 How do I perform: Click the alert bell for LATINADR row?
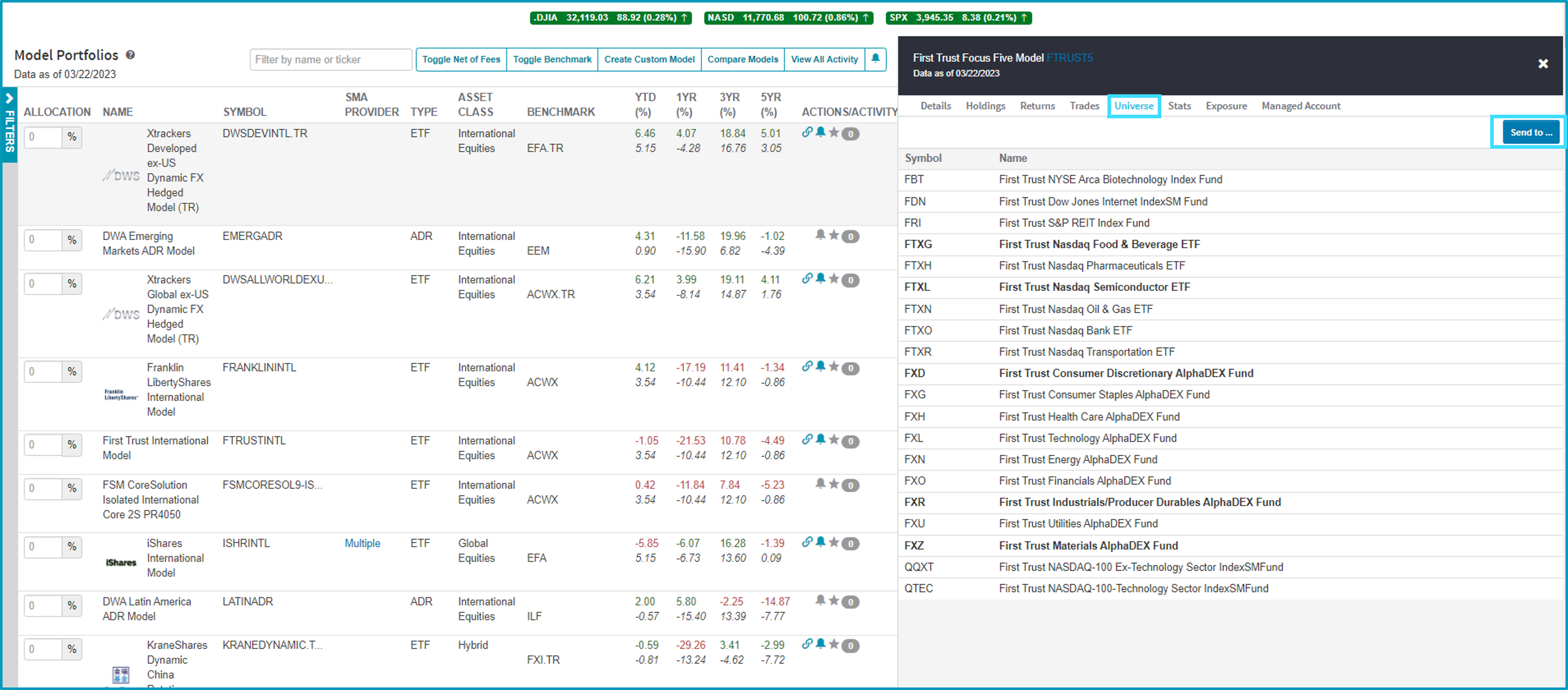tap(821, 600)
